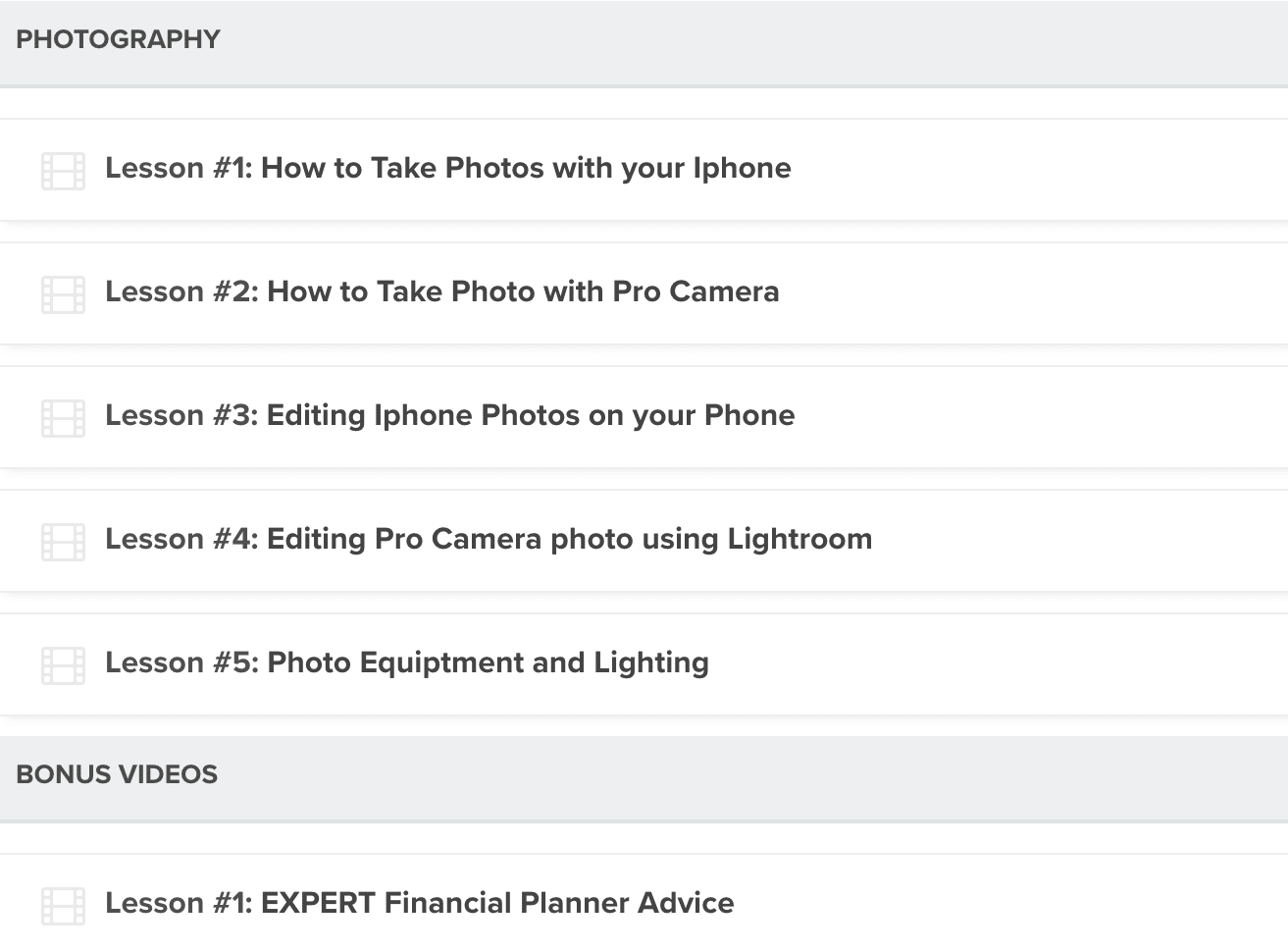Open the EXPERT Financial Planner Advice lesson
Screen dimensions: 1288x952
coord(644,903)
